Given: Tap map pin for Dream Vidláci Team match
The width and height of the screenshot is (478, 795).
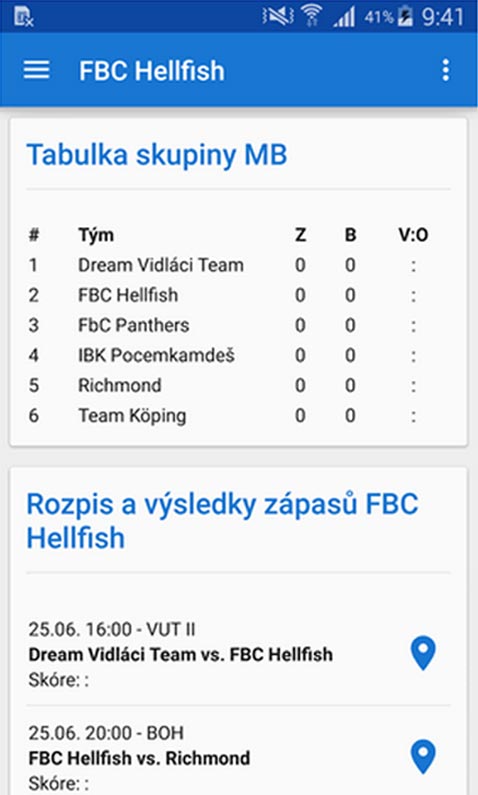Looking at the screenshot, I should [423, 653].
